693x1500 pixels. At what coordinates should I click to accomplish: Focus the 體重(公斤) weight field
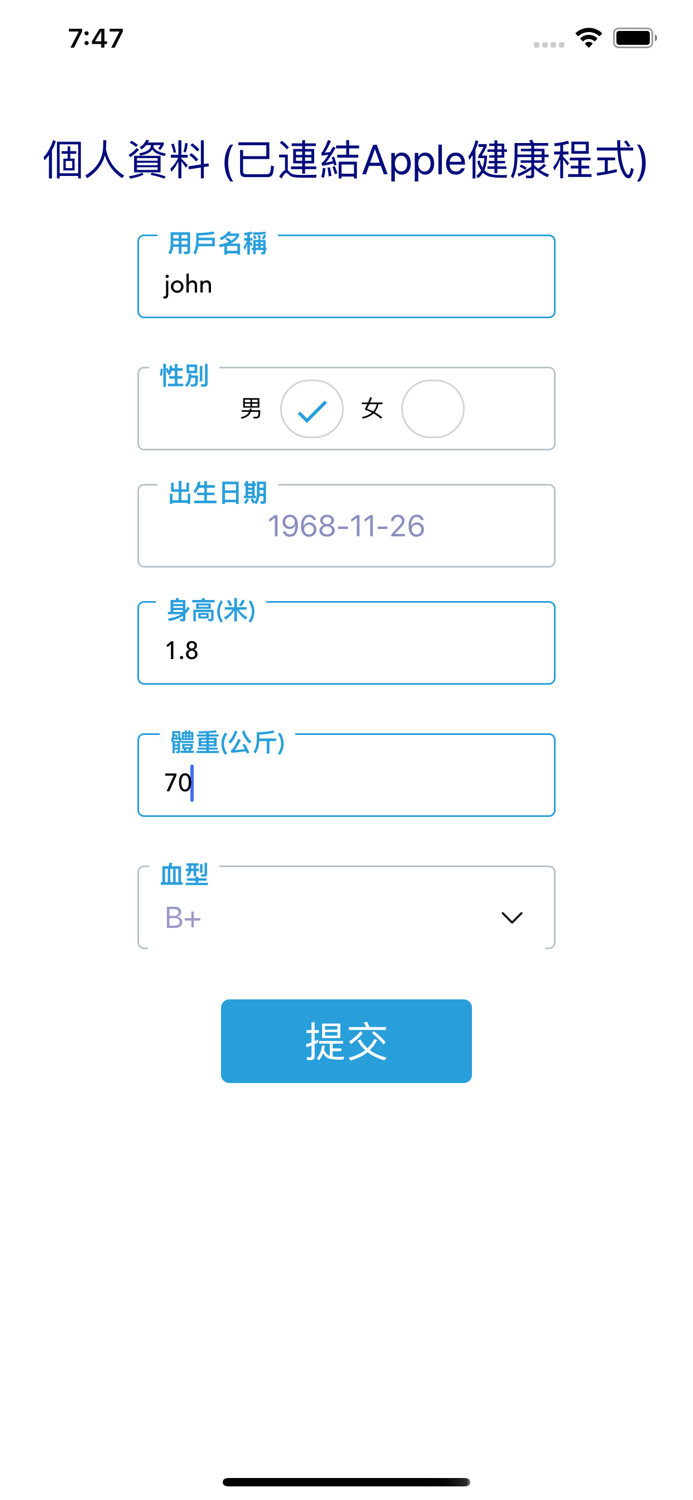point(346,783)
